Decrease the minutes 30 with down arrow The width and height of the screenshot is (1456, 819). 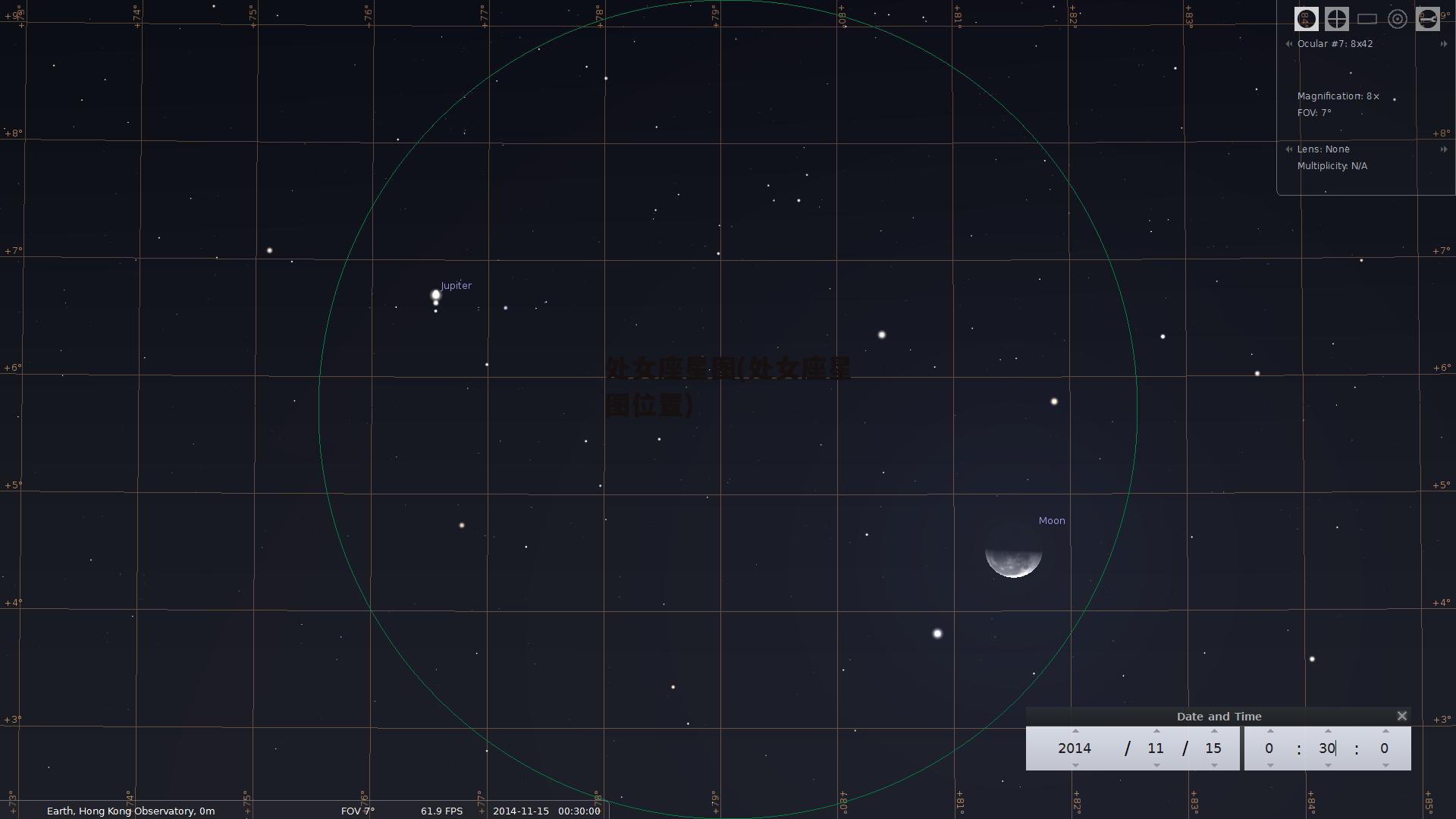[1328, 765]
